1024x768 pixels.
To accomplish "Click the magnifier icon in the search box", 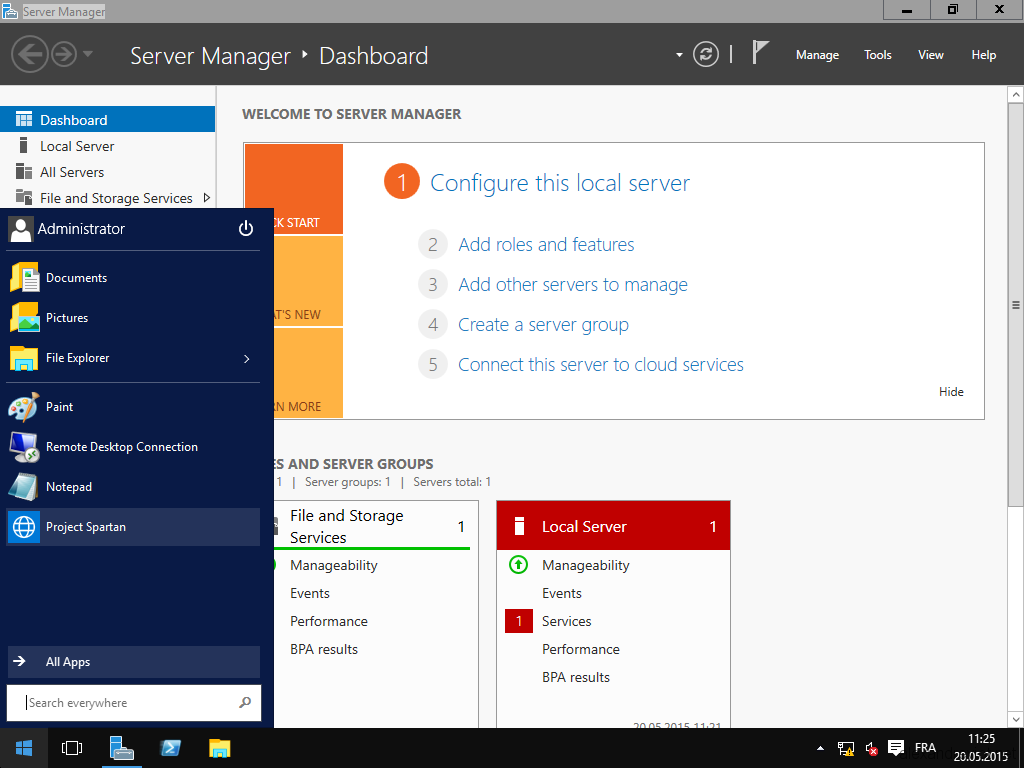I will (x=245, y=703).
